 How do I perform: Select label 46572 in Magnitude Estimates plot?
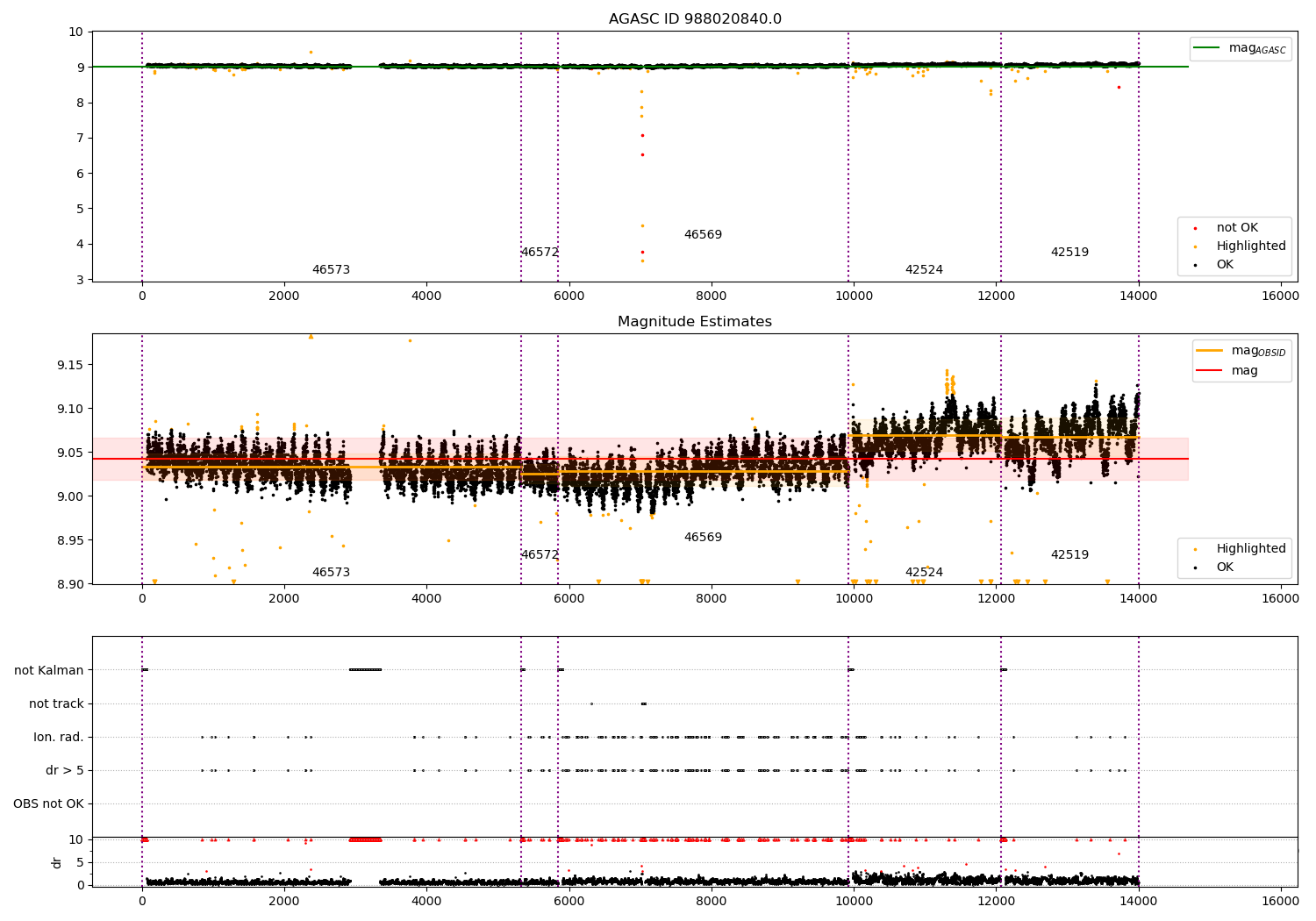(x=540, y=555)
